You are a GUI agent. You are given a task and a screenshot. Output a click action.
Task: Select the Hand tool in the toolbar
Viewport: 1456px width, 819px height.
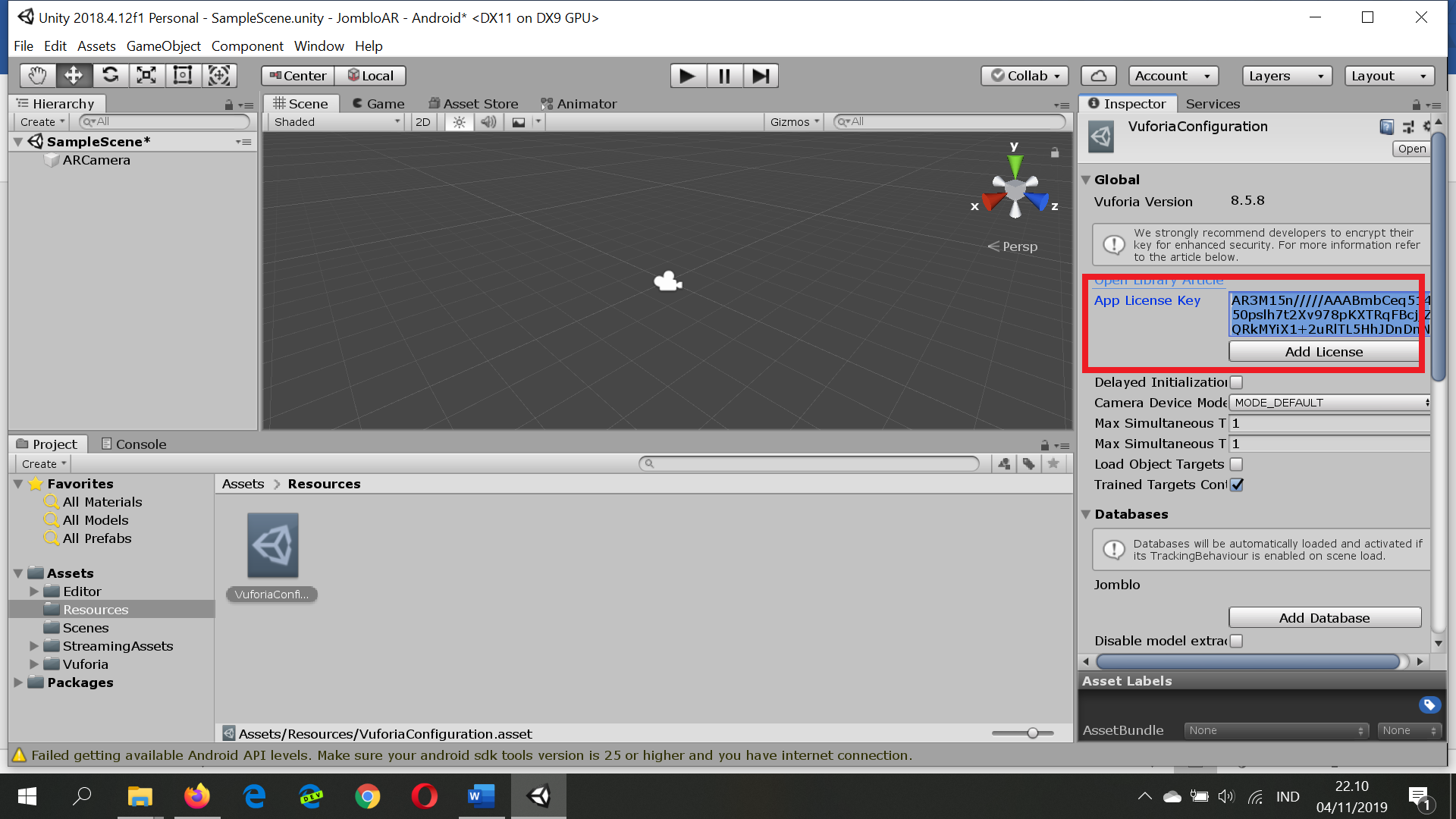click(37, 75)
